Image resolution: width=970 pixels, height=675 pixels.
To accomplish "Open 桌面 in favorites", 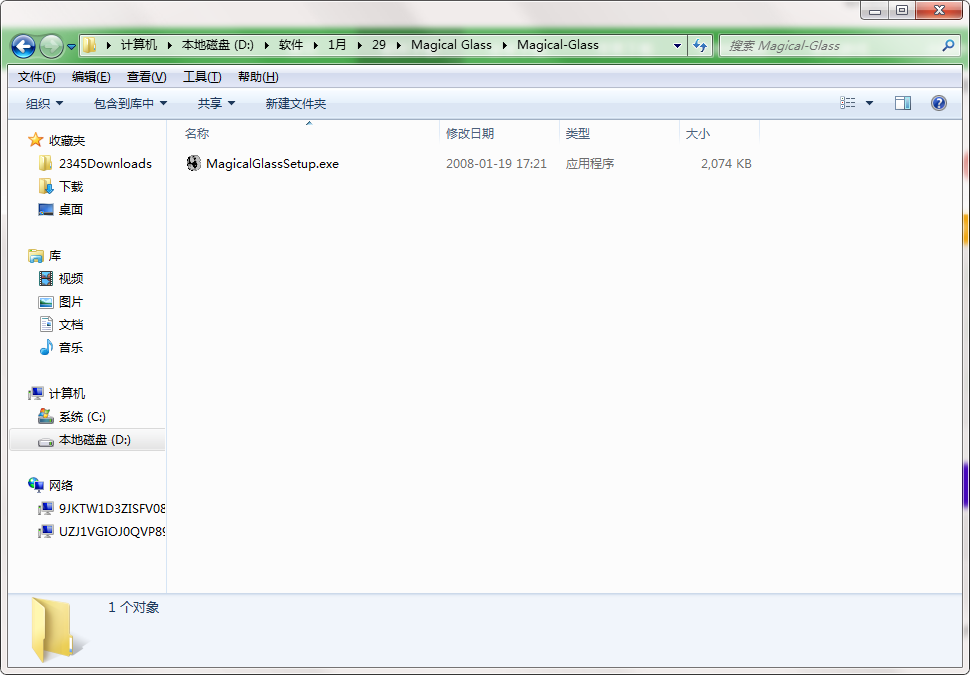I will (71, 210).
